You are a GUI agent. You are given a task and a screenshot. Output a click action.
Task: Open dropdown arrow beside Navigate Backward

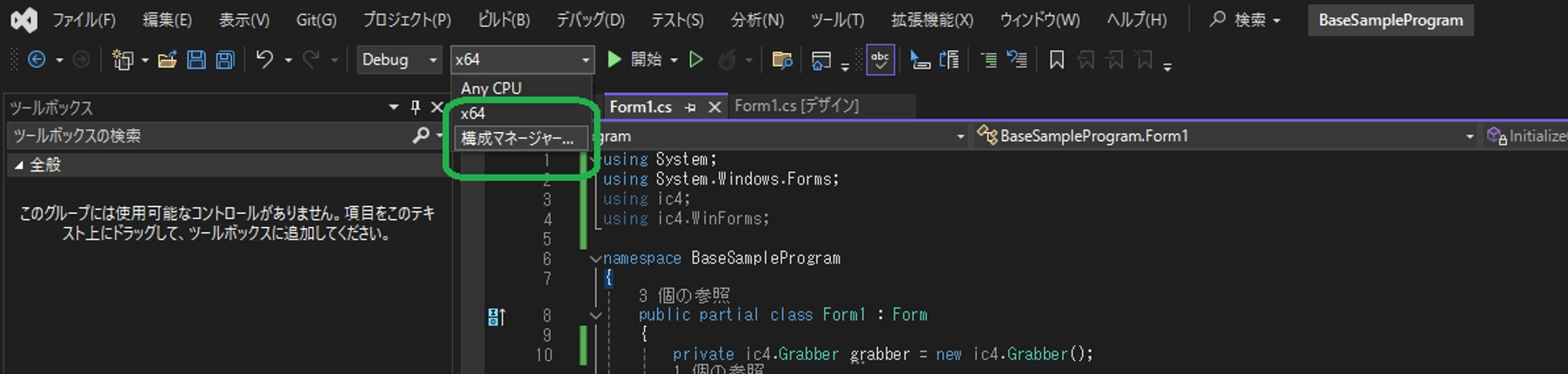click(59, 60)
